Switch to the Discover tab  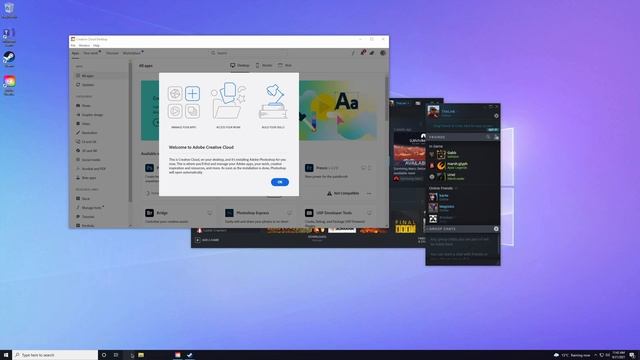112,53
